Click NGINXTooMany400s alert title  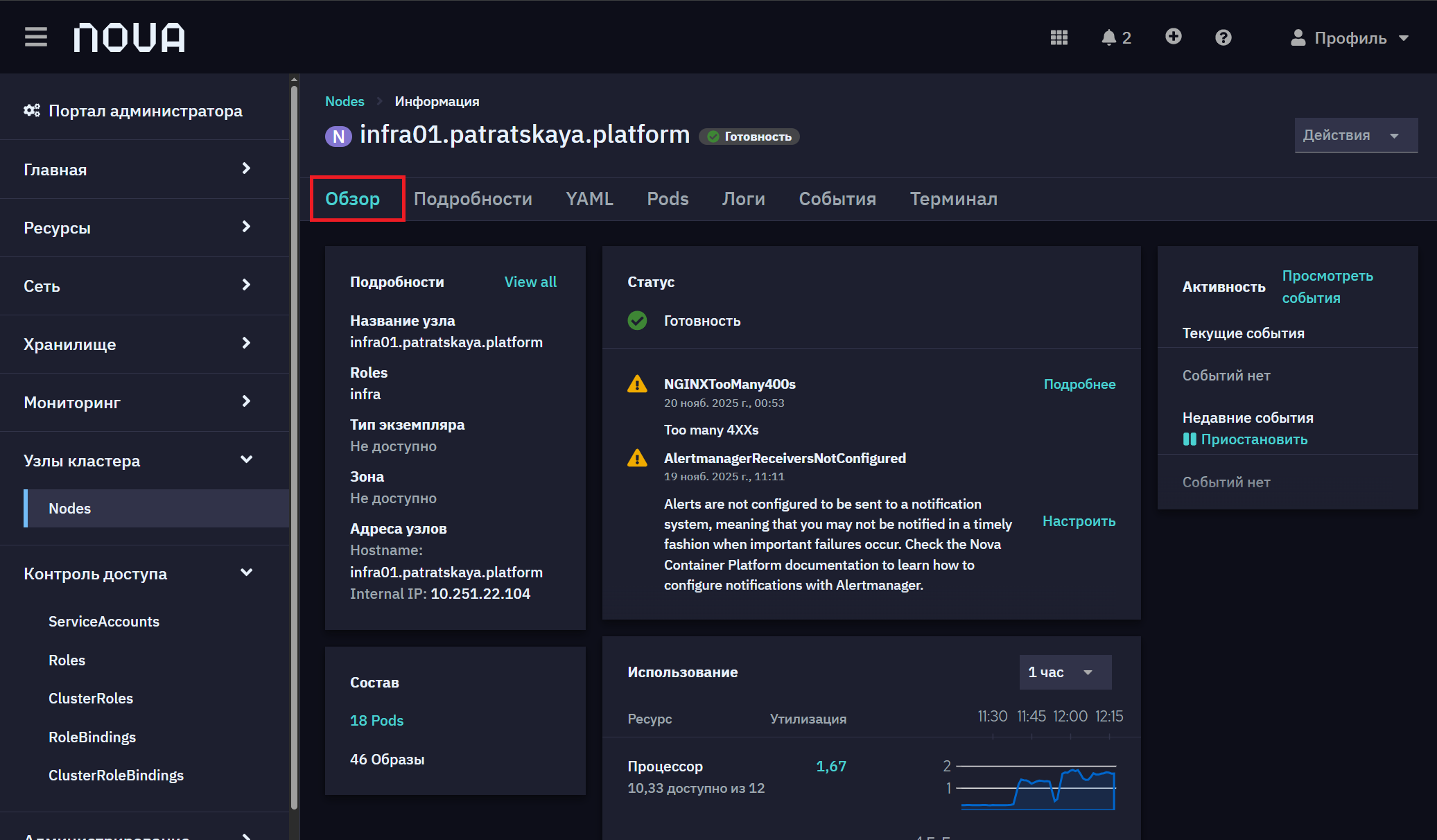point(729,384)
